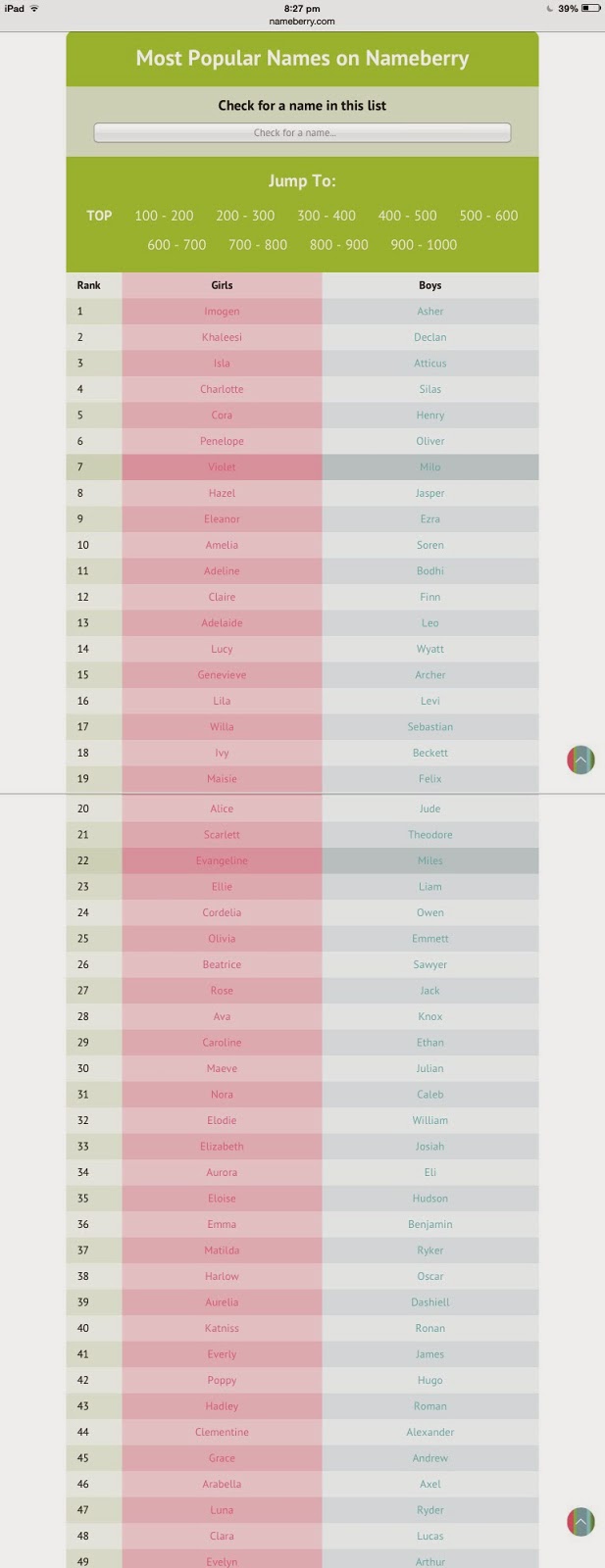This screenshot has height=1568, width=605.
Task: Tap the battery icon in status bar
Action: 590,9
